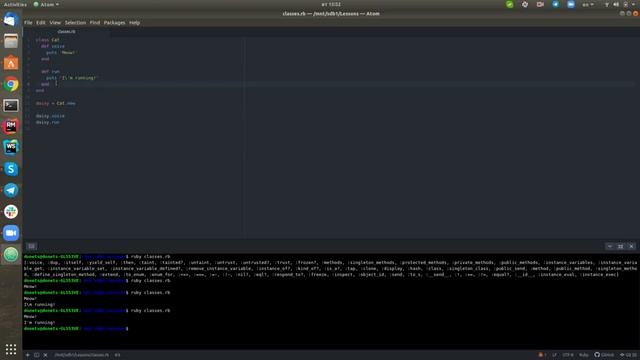Click the file path in the status bar
The width and height of the screenshot is (640, 360).
(x=82, y=355)
